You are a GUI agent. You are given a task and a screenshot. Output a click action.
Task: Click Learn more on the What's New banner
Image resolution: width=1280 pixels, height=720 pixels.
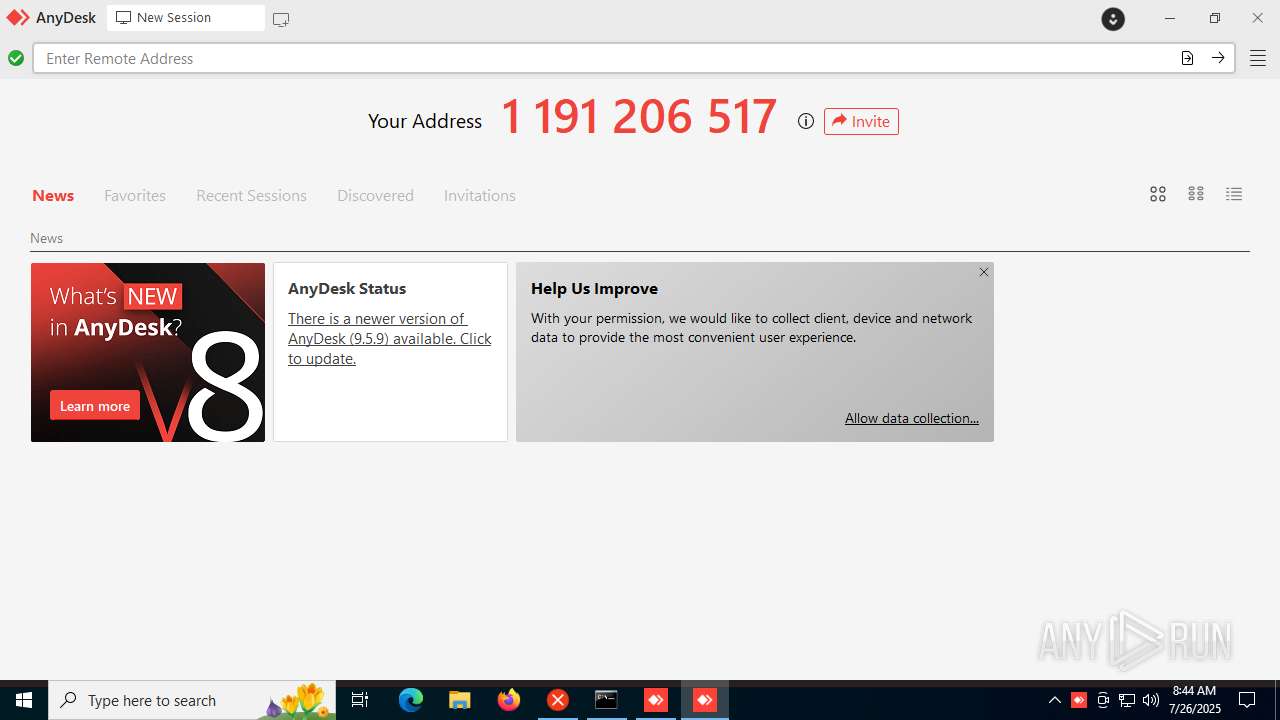pos(95,405)
